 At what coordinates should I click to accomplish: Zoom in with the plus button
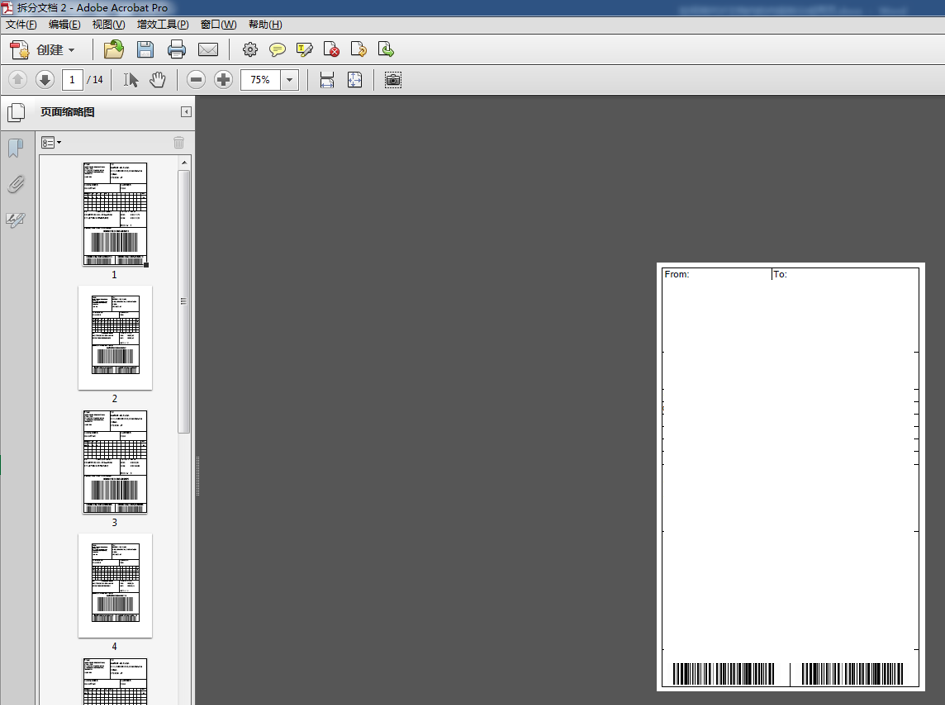pos(223,80)
